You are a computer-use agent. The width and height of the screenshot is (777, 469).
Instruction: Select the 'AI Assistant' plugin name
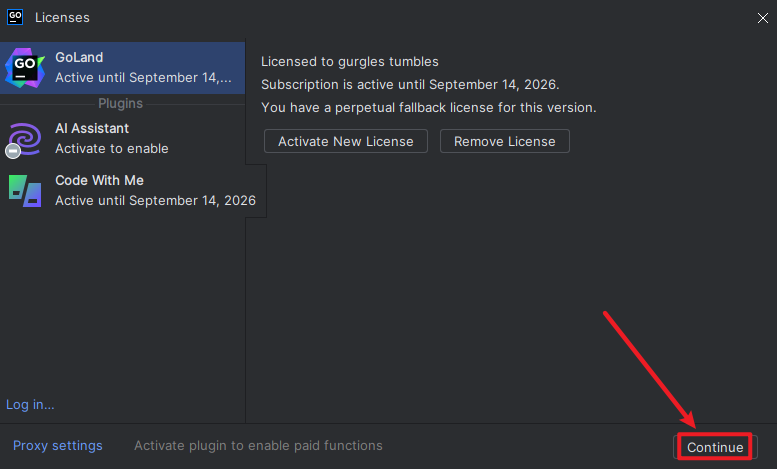coord(92,128)
